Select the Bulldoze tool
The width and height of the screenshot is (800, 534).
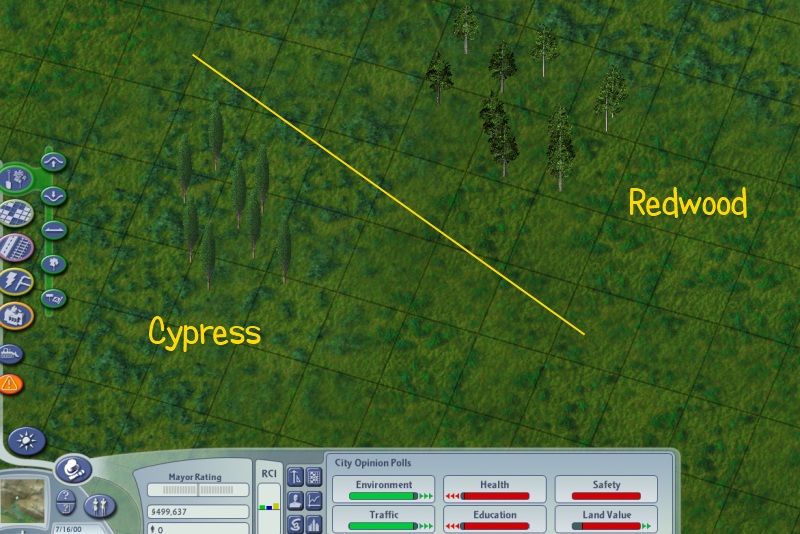pyautogui.click(x=10, y=354)
